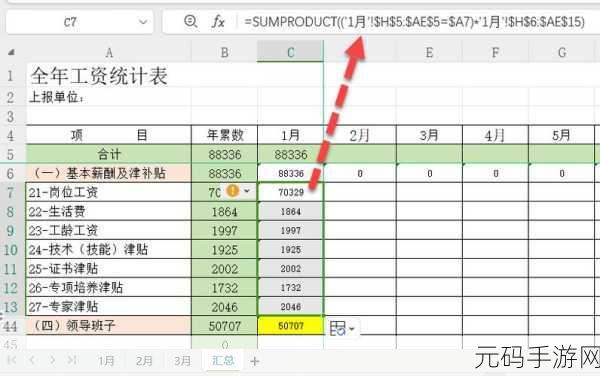Screen dimensions: 600x376
Task: Click cell 26-专项培养津贴
Action: click(109, 288)
